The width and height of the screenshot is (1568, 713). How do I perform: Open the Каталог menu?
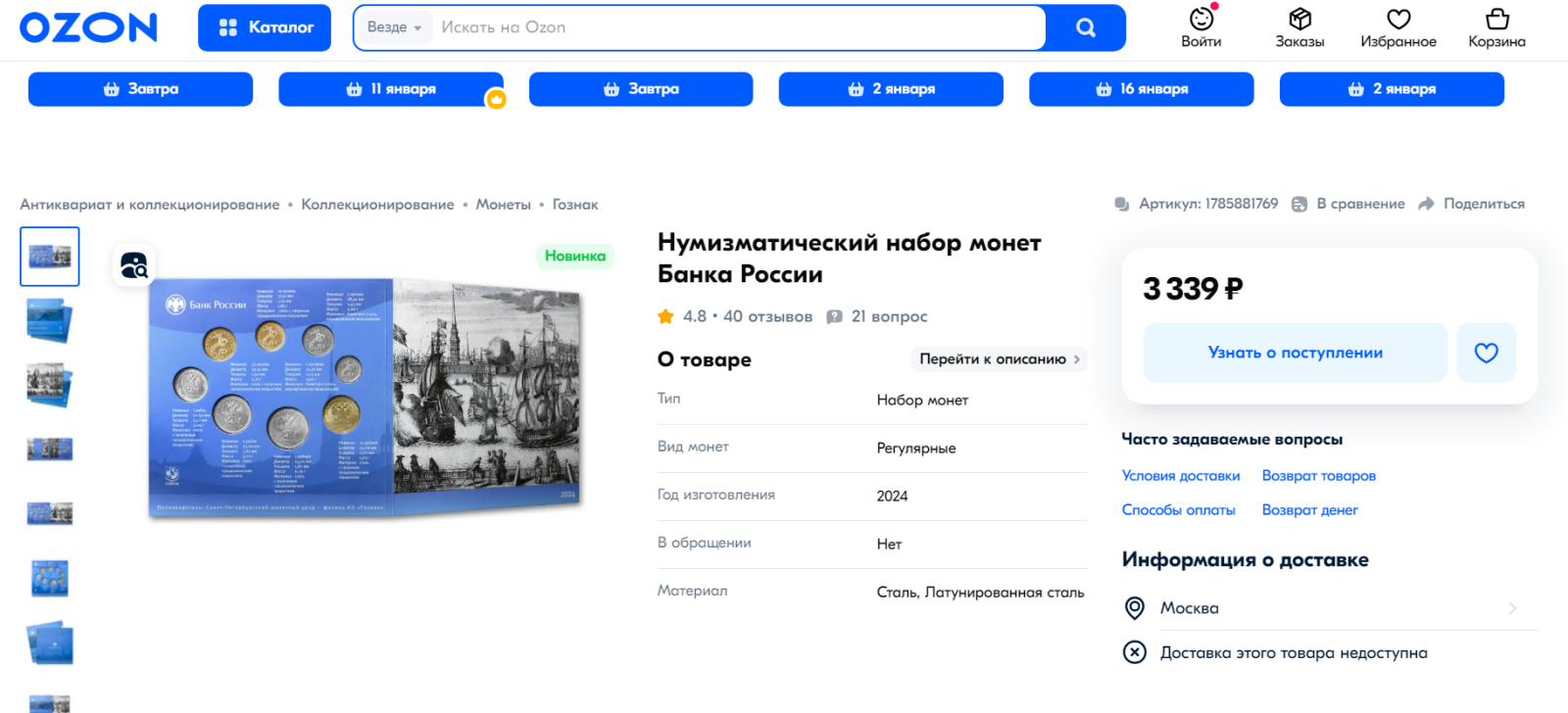(265, 27)
